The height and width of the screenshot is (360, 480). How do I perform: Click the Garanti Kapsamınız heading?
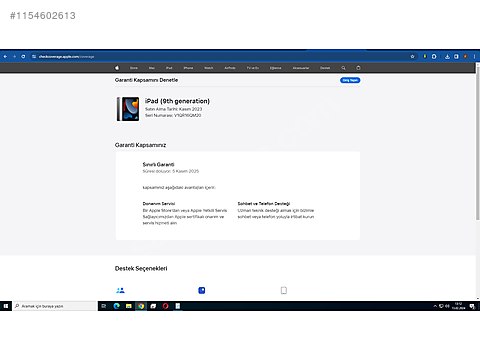point(140,145)
